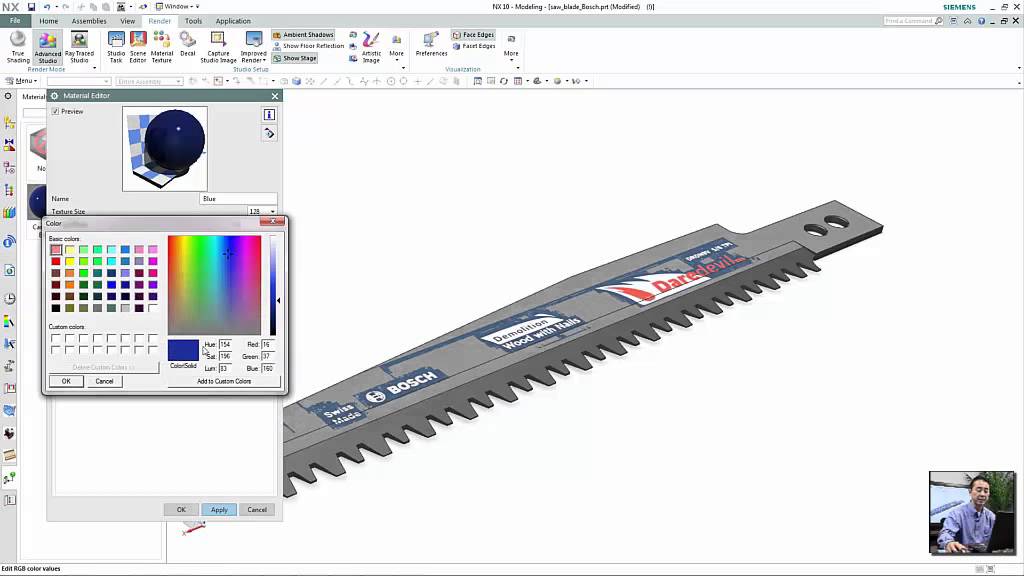Switch to the Tools tab
The image size is (1024, 576).
[x=193, y=21]
